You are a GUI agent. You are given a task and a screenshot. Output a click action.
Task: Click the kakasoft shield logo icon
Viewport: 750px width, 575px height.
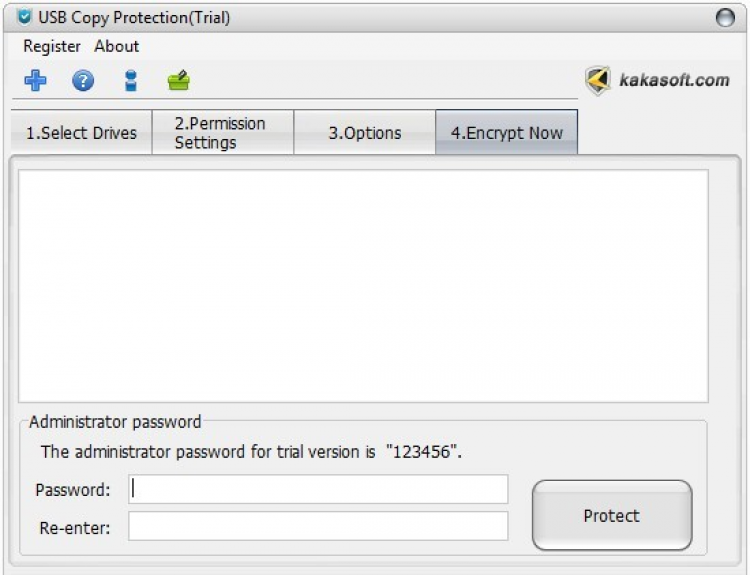pos(598,81)
